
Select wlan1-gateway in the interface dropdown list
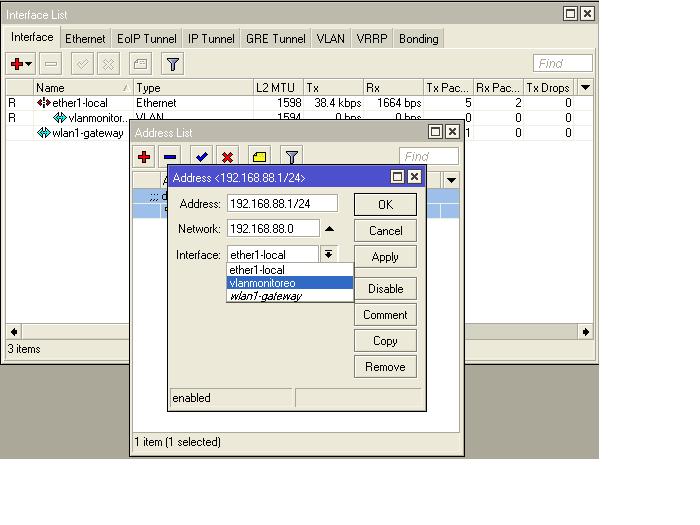tap(290, 296)
